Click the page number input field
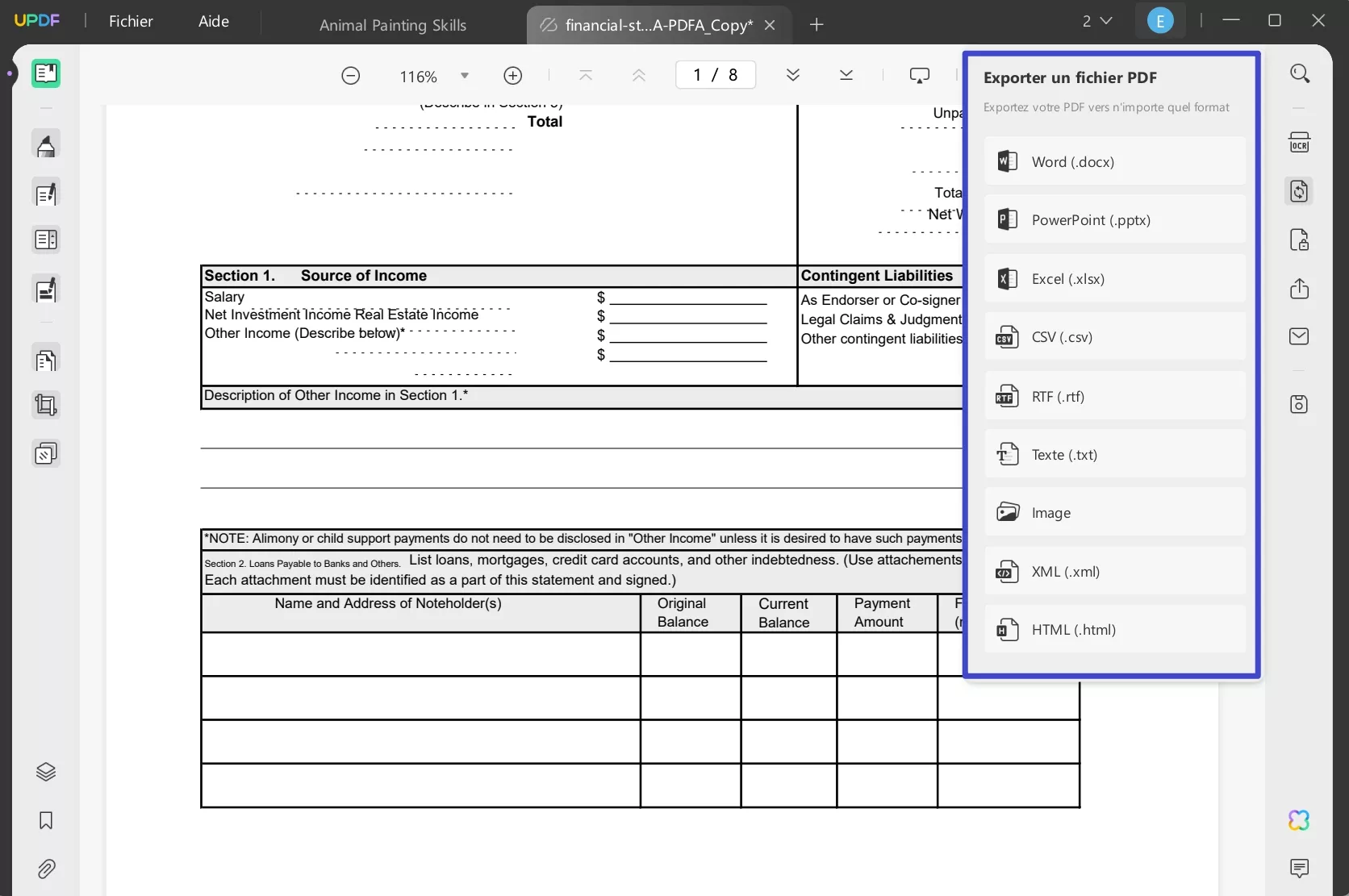Viewport: 1349px width, 896px height. 715,74
